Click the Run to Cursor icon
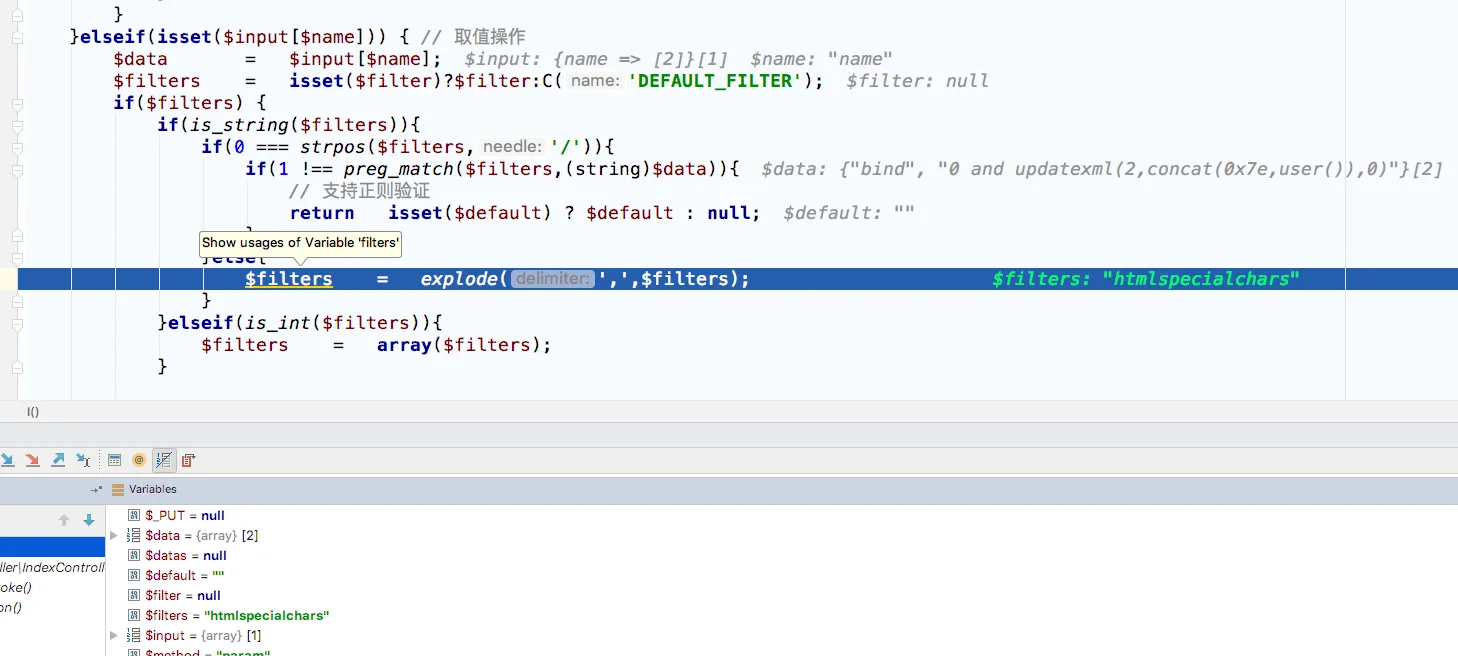 tap(84, 460)
